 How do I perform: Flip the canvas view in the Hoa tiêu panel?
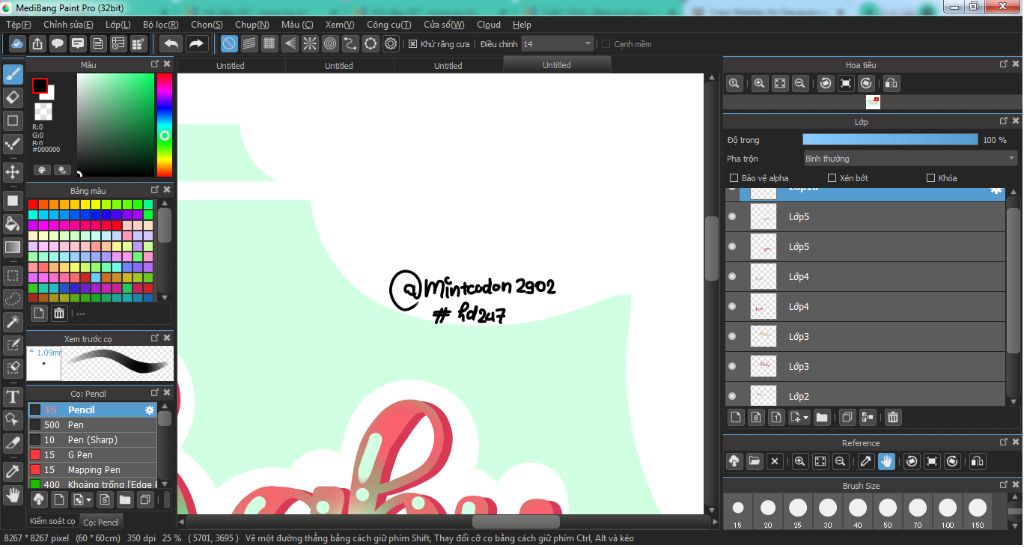click(891, 84)
